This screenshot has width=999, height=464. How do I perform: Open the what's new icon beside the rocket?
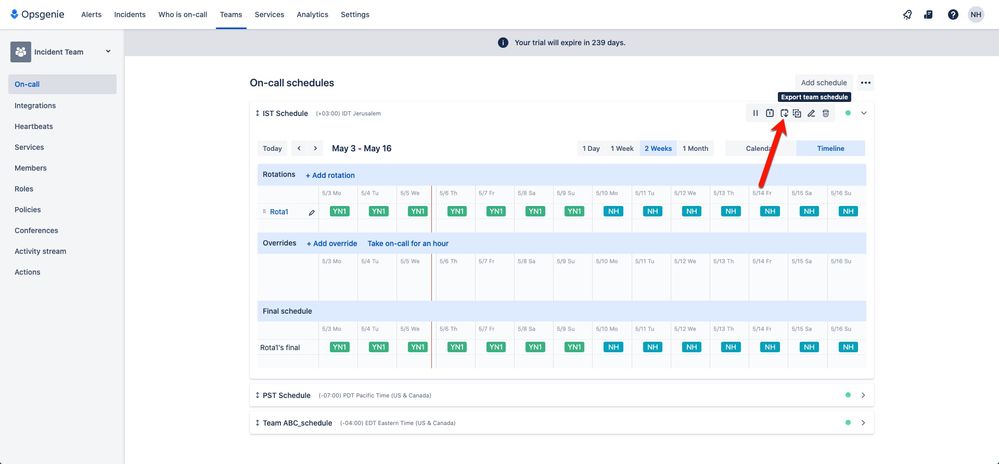click(928, 15)
